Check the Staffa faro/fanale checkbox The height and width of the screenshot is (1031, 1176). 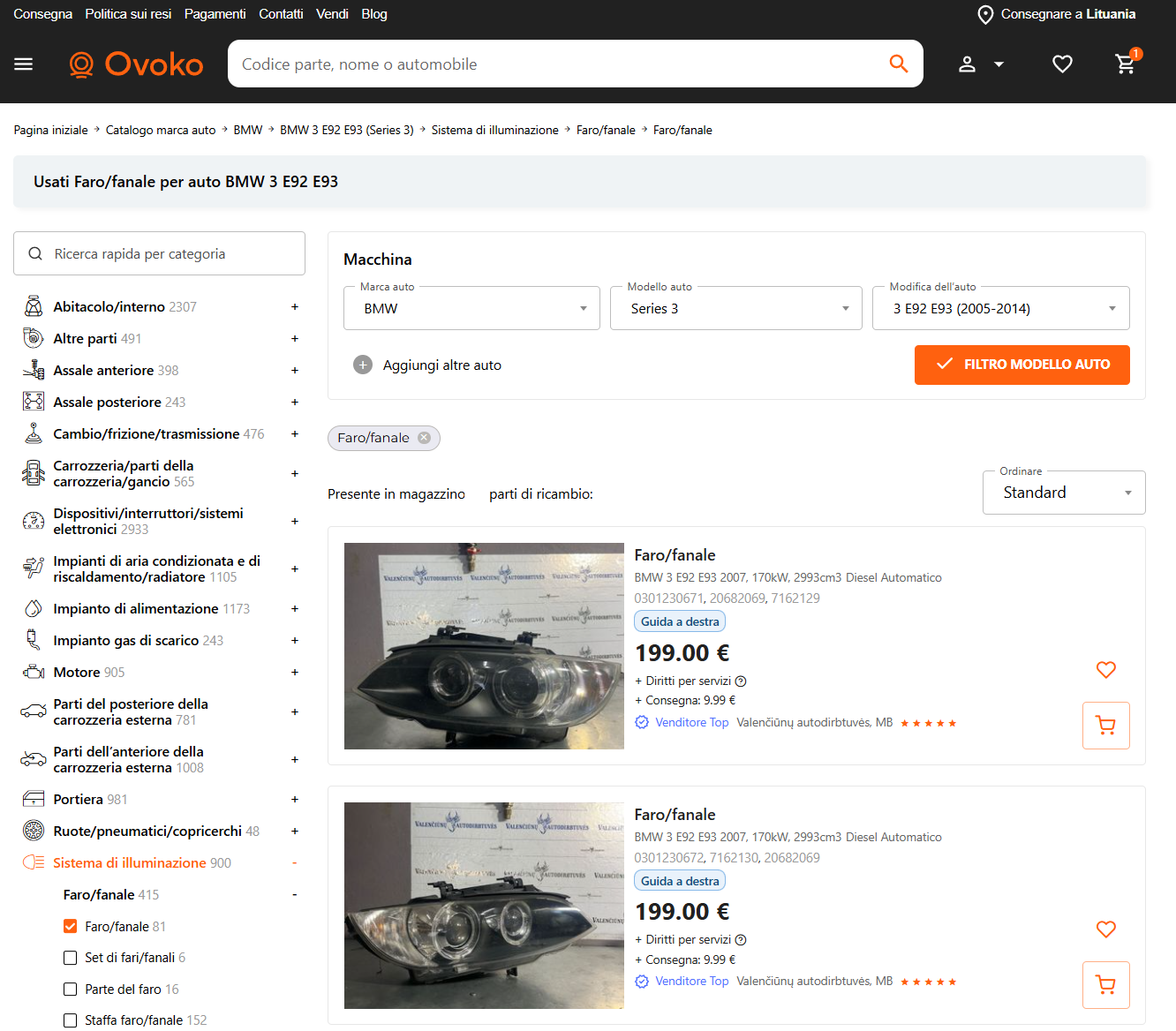click(71, 1020)
